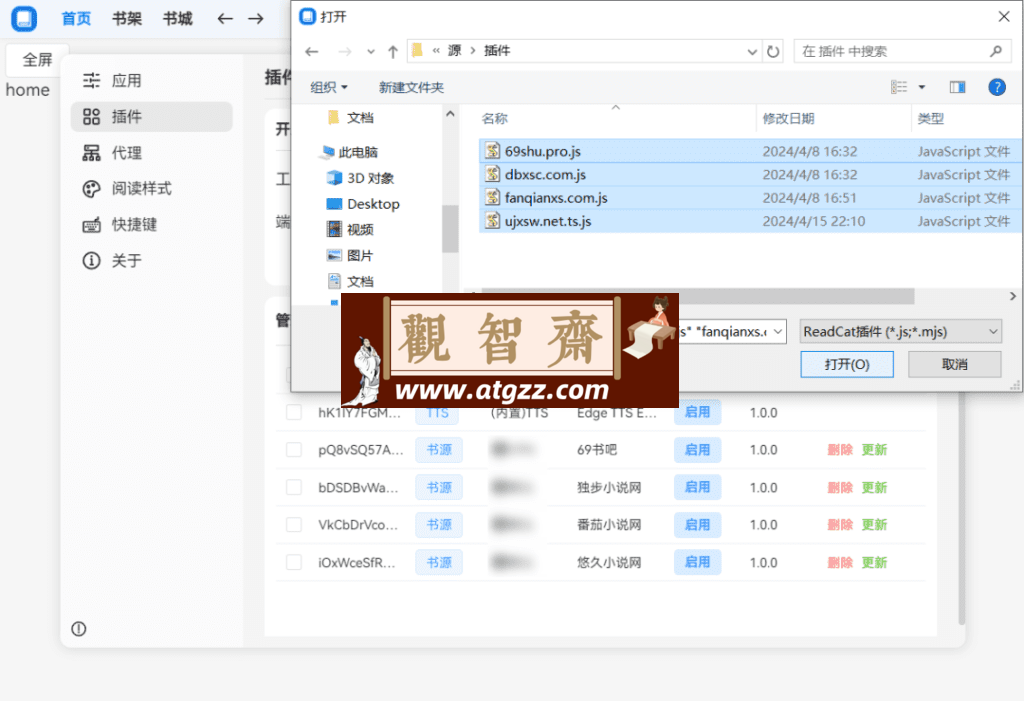1024x701 pixels.
Task: Click the 阅读样式 palette icon
Action: [x=91, y=189]
